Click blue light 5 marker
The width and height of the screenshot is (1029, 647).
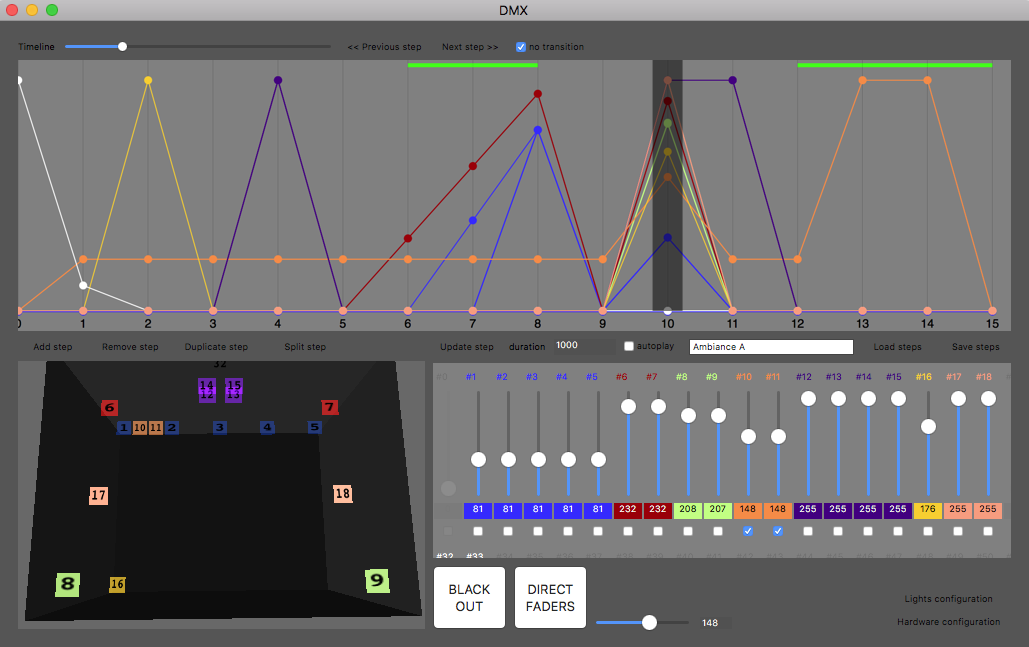[314, 427]
